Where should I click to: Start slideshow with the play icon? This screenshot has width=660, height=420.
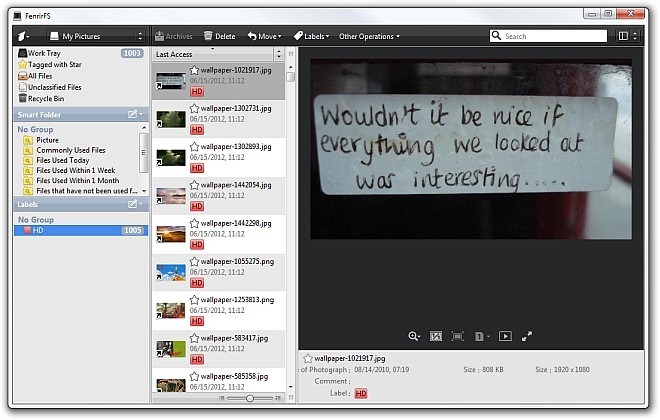[x=505, y=337]
